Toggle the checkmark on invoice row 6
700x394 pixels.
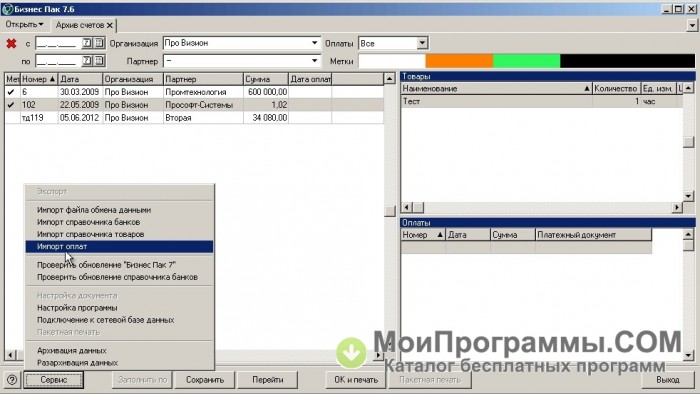coord(11,92)
